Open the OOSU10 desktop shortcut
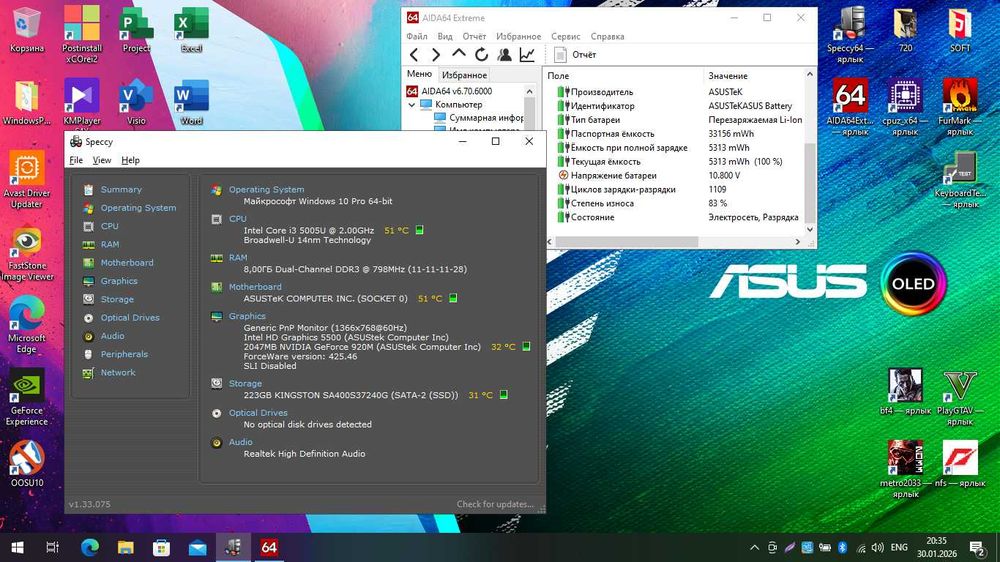 click(27, 464)
